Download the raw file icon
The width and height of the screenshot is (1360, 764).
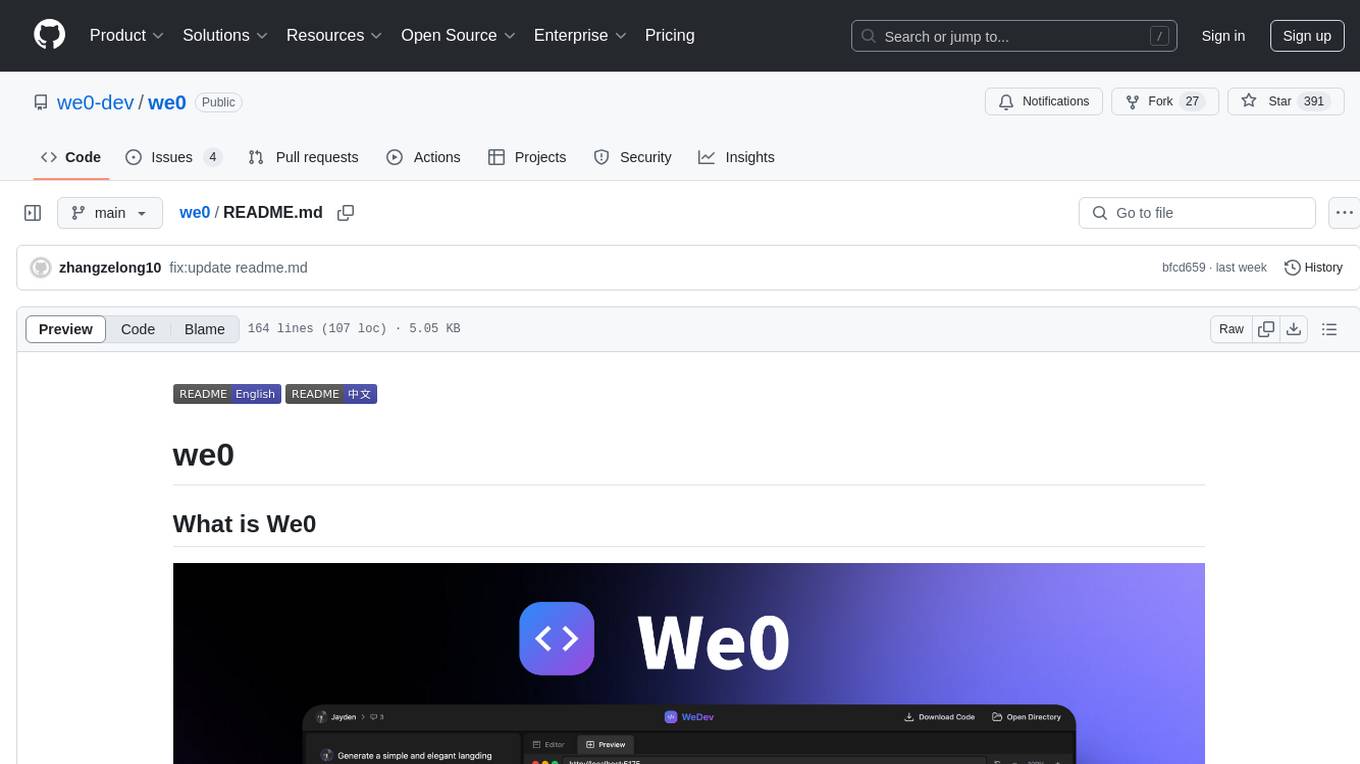point(1293,329)
